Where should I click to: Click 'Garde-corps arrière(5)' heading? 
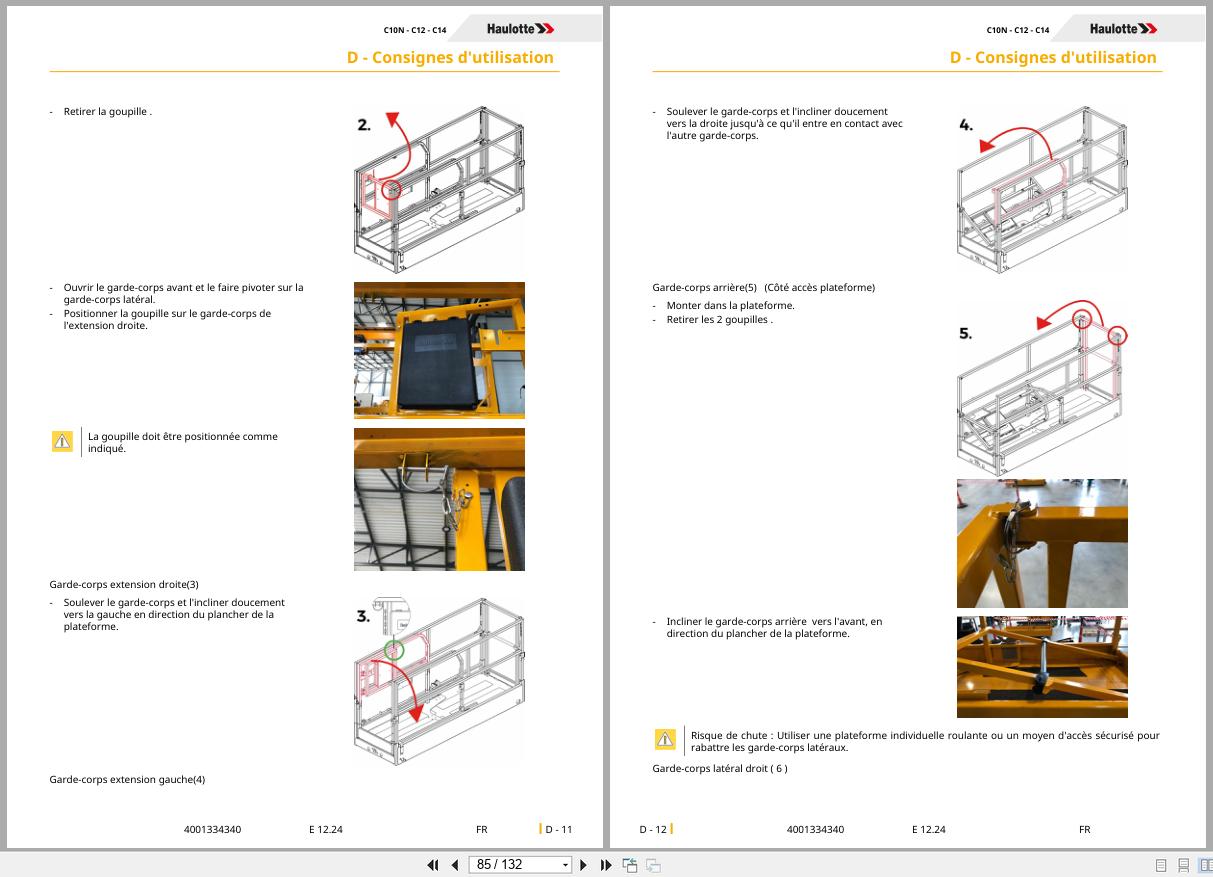click(705, 288)
